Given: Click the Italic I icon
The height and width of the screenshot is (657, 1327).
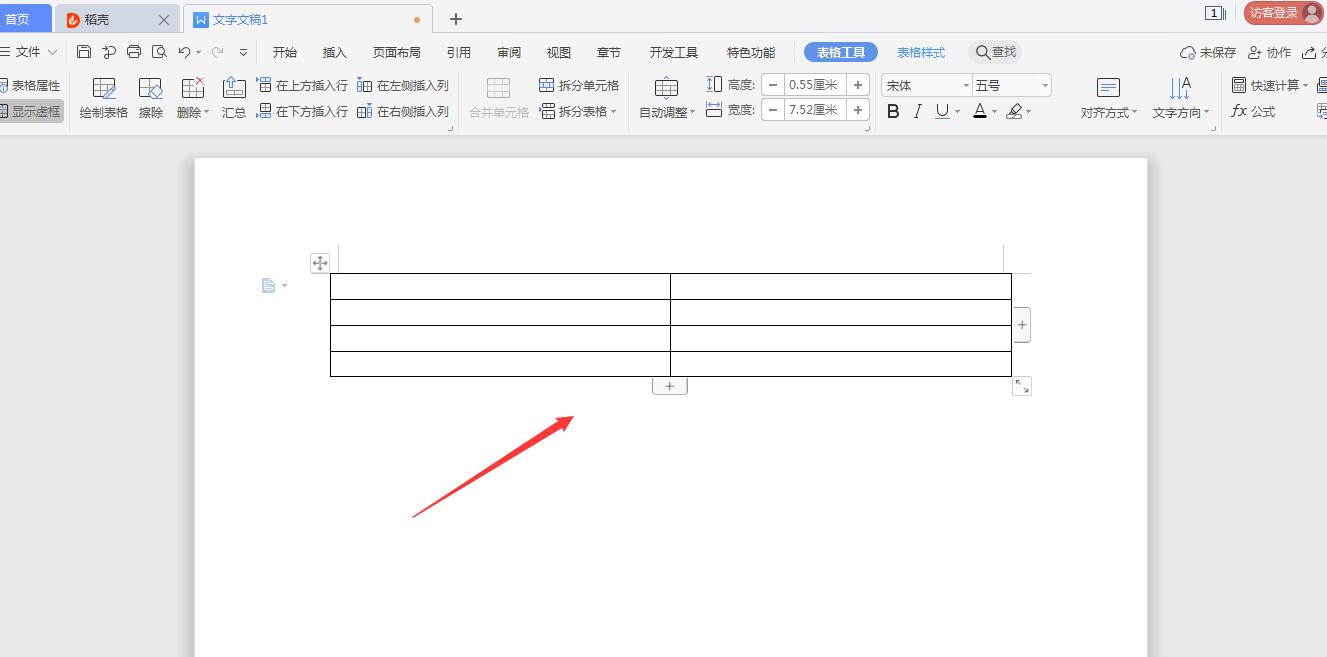Looking at the screenshot, I should 917,112.
